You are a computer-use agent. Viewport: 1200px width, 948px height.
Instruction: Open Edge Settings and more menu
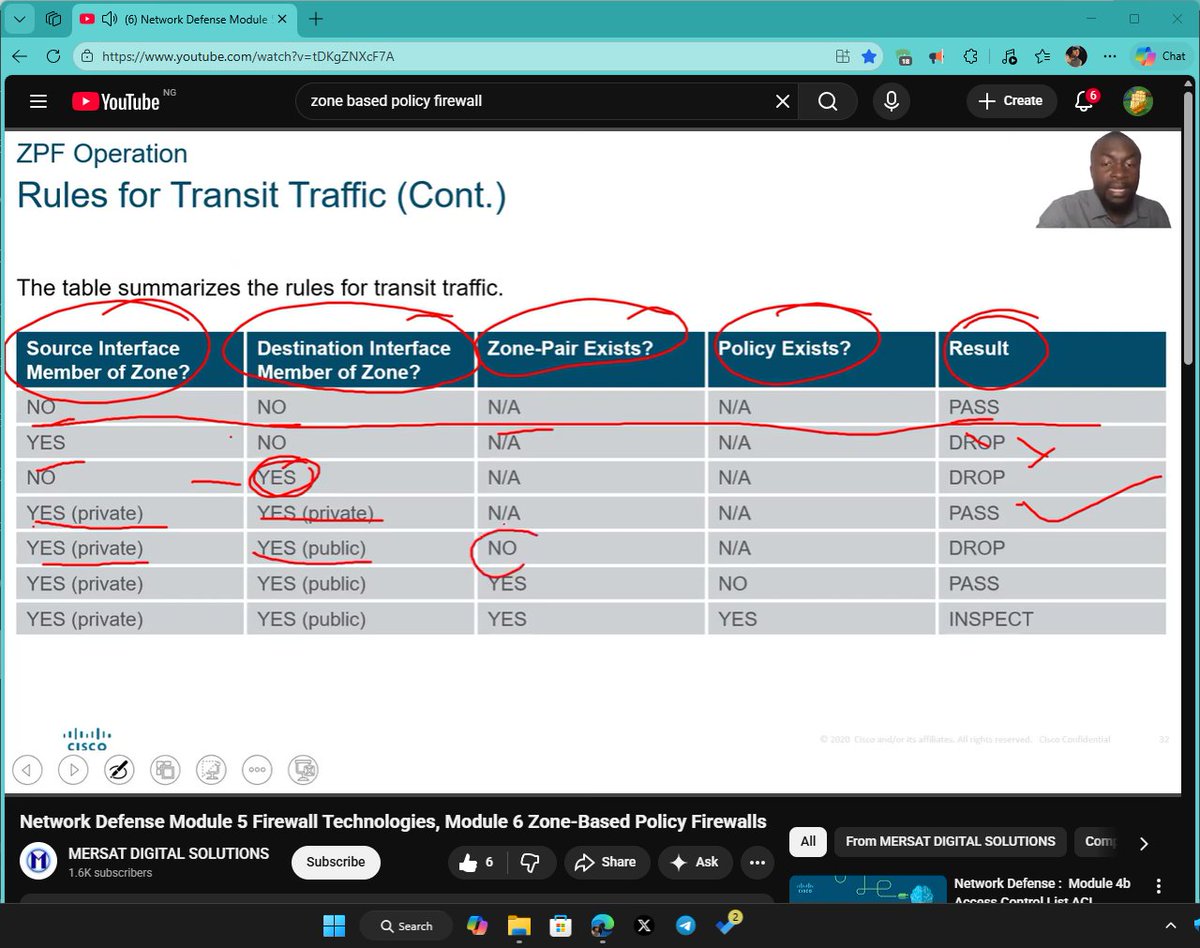coord(1108,57)
